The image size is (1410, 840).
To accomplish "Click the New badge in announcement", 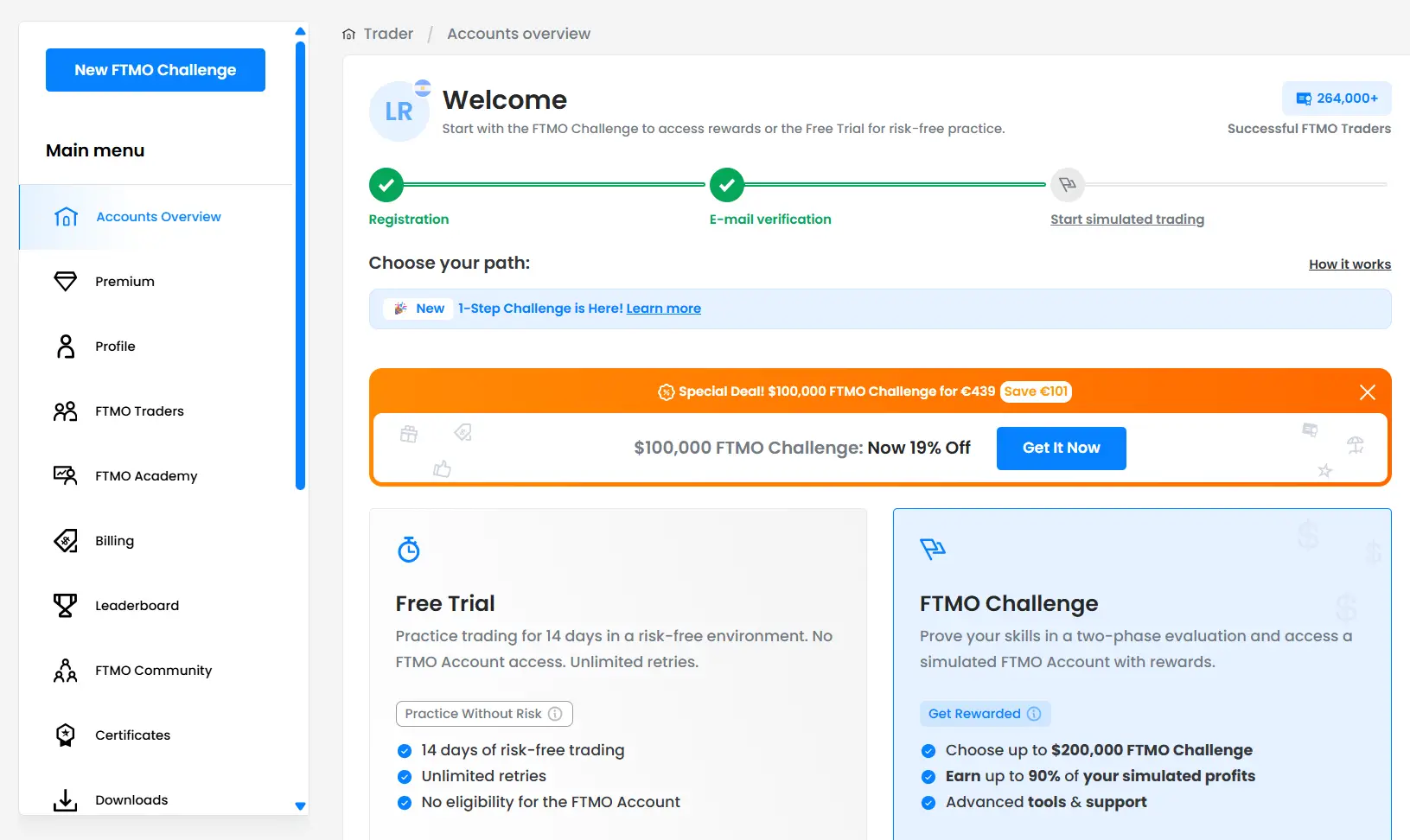I will [420, 309].
